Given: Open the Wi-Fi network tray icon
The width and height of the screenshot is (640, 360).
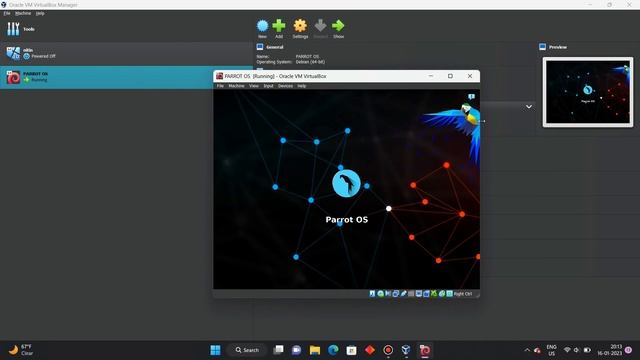Looking at the screenshot, I should coord(567,350).
